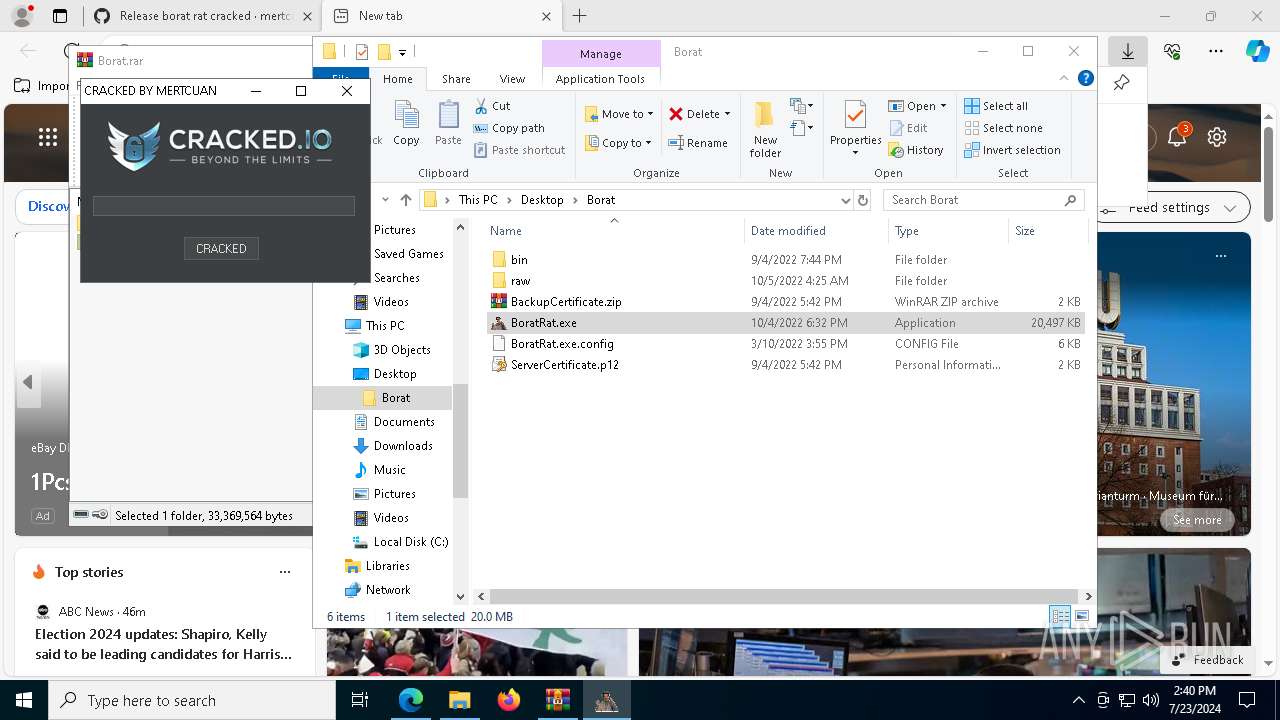This screenshot has height=720, width=1280.
Task: Open page settings gear icon
Action: [1217, 137]
